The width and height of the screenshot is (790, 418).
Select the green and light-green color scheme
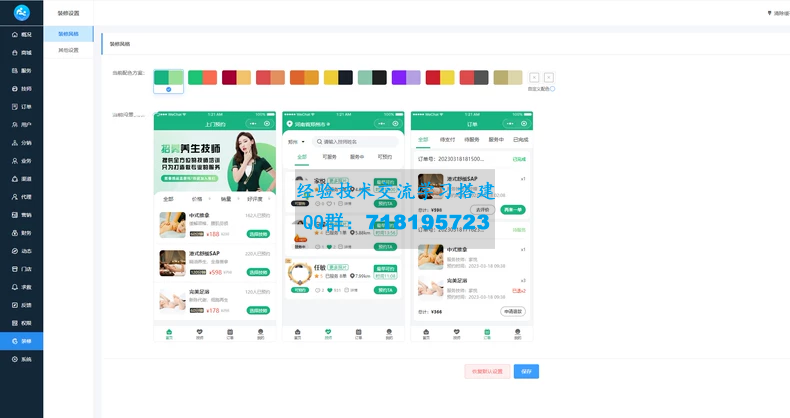(x=168, y=77)
